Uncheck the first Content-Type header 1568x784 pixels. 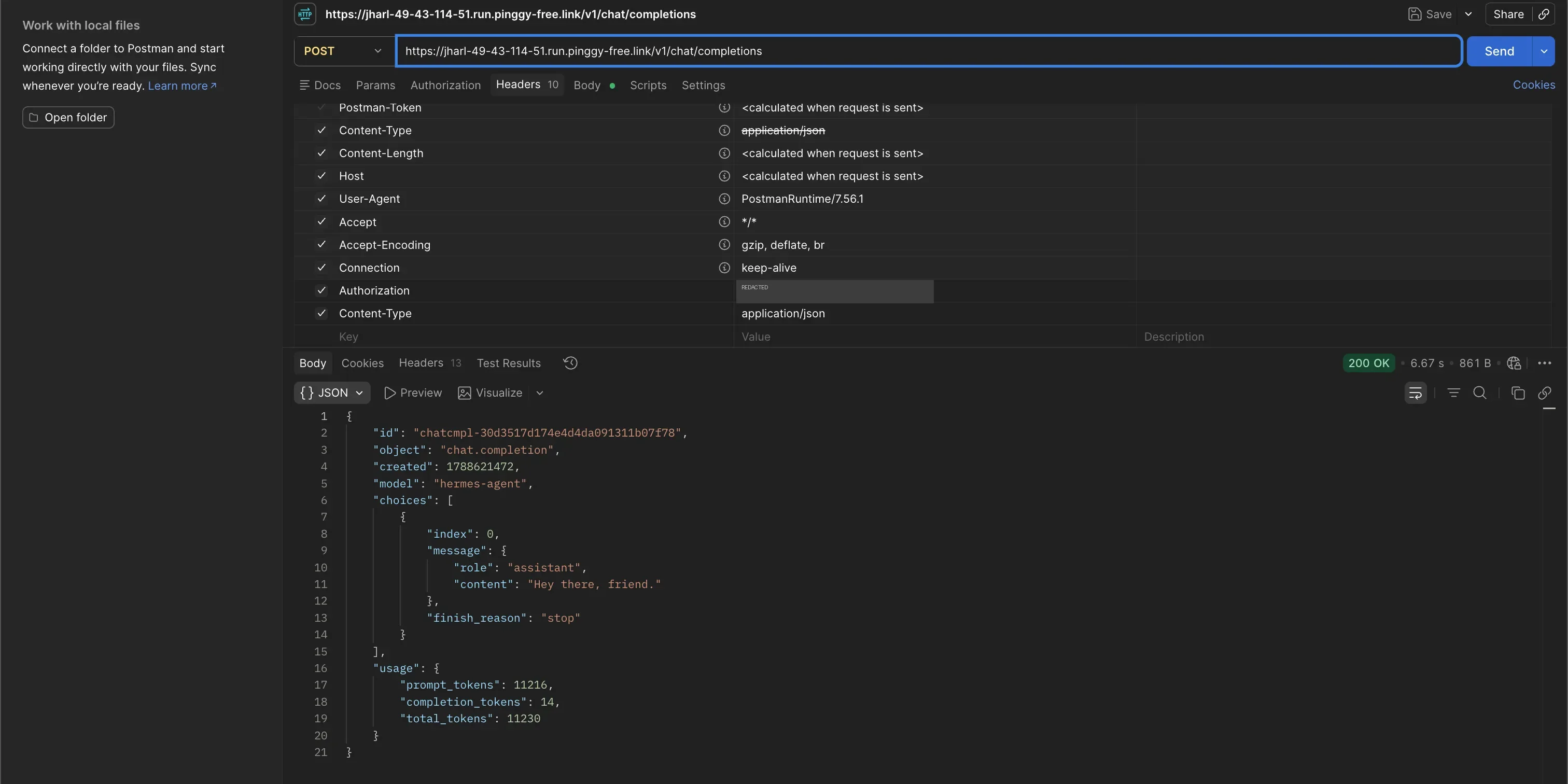click(x=321, y=130)
